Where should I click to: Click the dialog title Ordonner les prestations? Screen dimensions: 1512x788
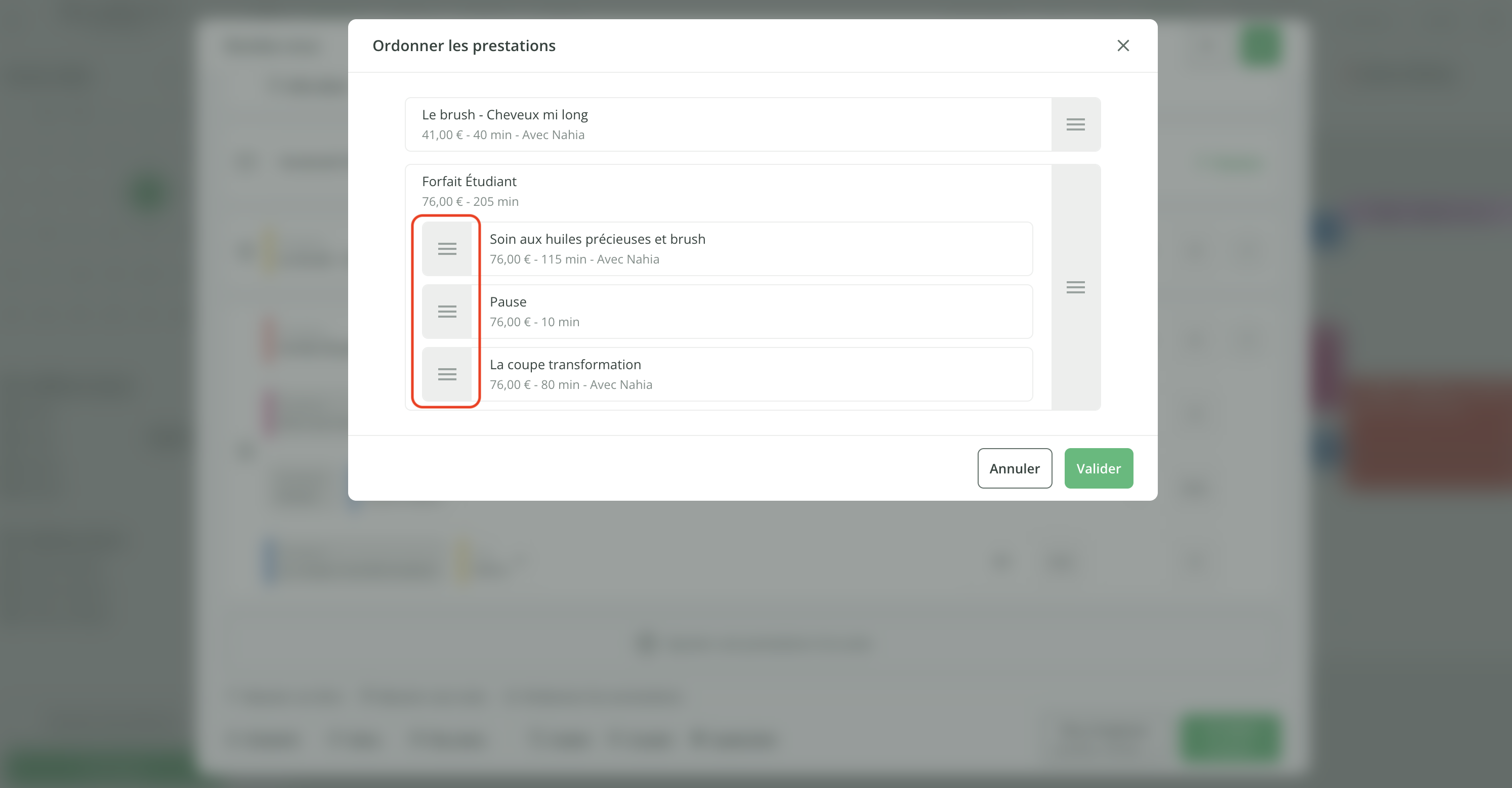pos(464,46)
